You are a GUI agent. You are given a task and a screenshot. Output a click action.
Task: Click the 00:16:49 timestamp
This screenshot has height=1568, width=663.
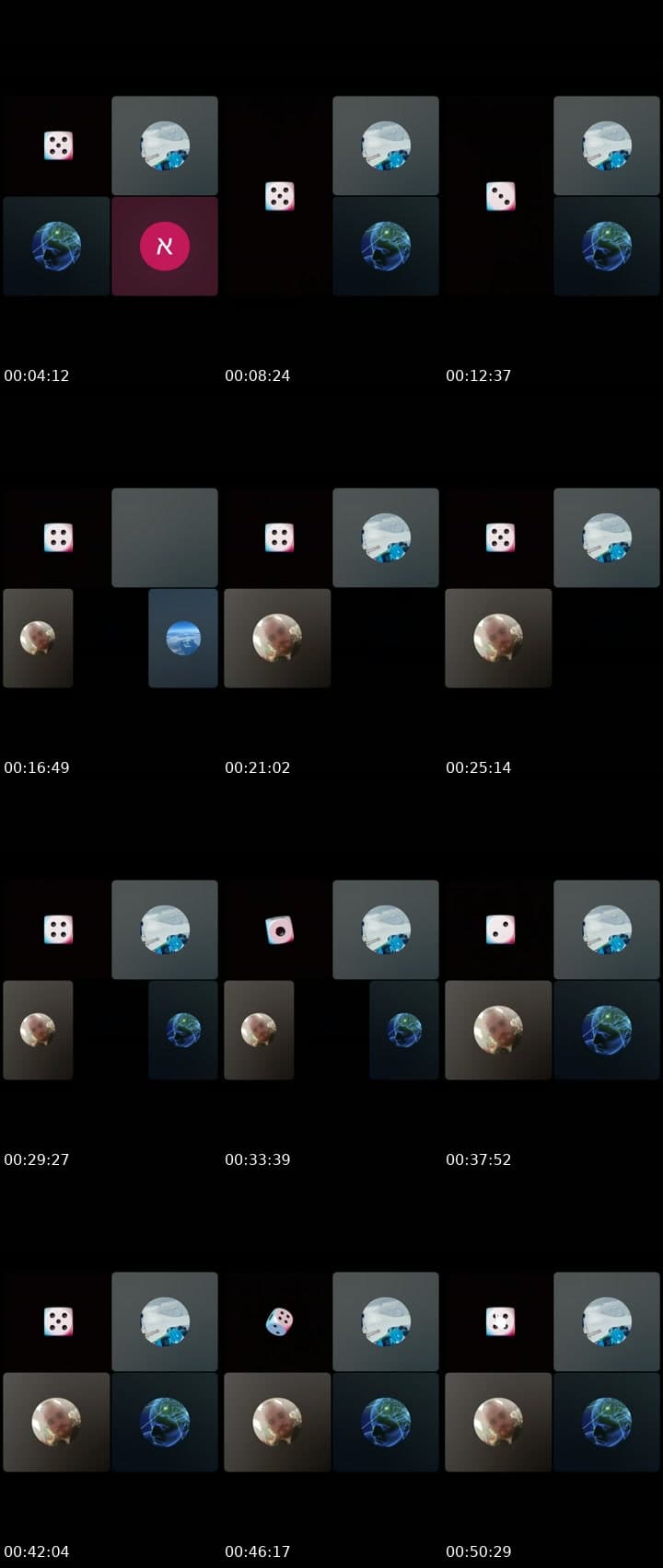(37, 767)
